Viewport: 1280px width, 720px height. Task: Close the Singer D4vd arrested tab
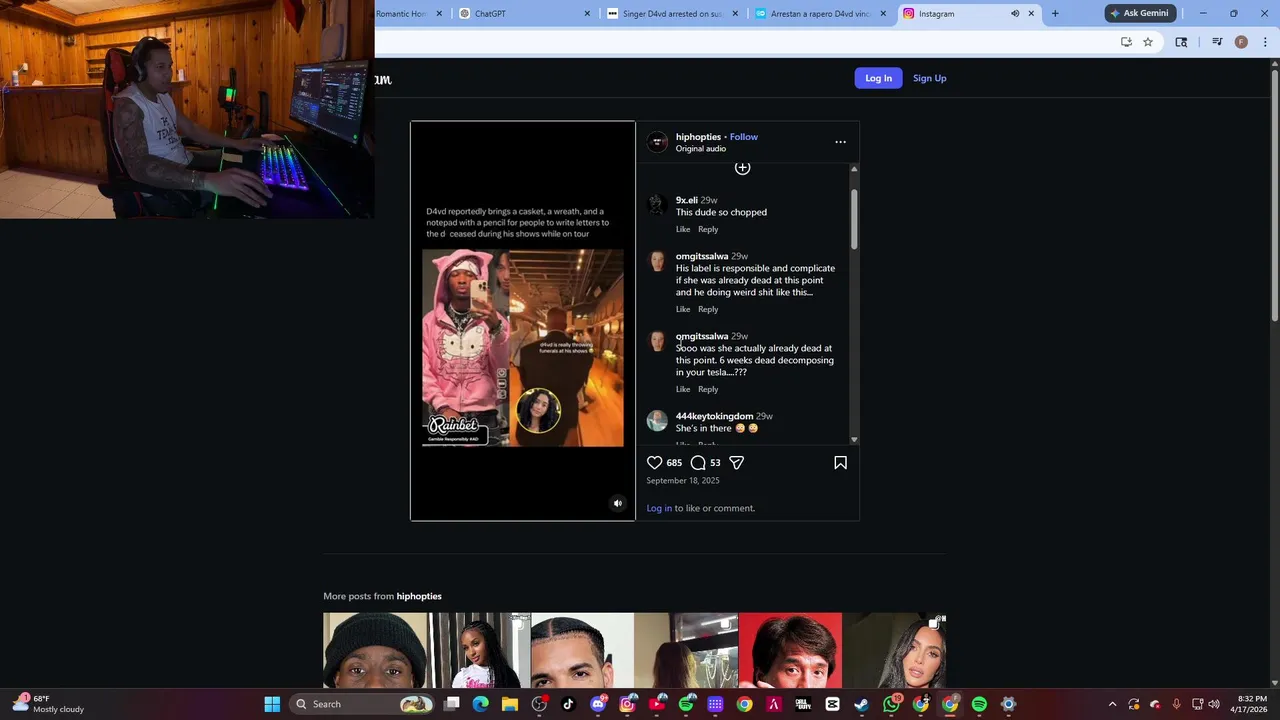click(736, 14)
